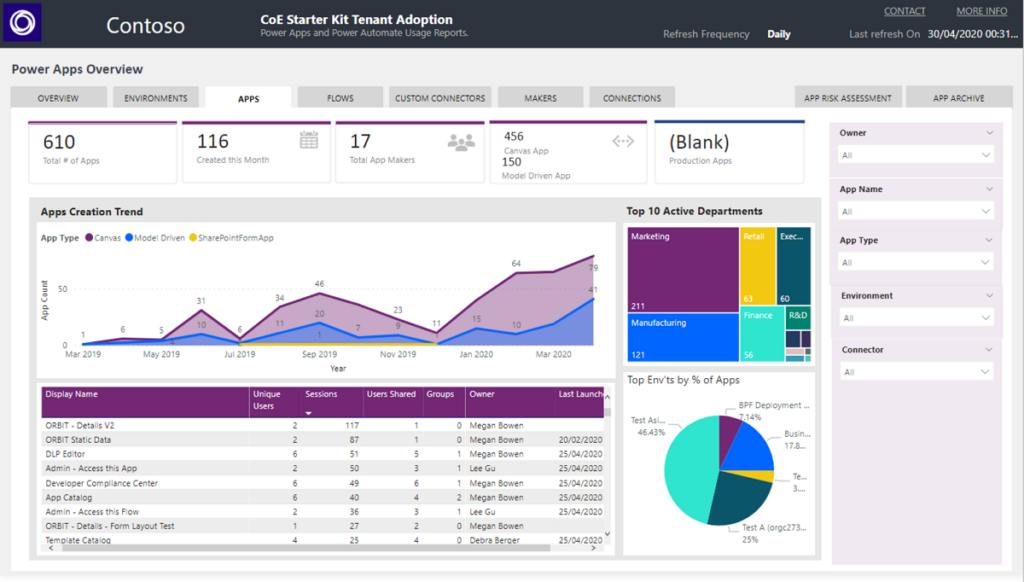Click the Finance tile in the treemap
1024x582 pixels.
tap(763, 335)
